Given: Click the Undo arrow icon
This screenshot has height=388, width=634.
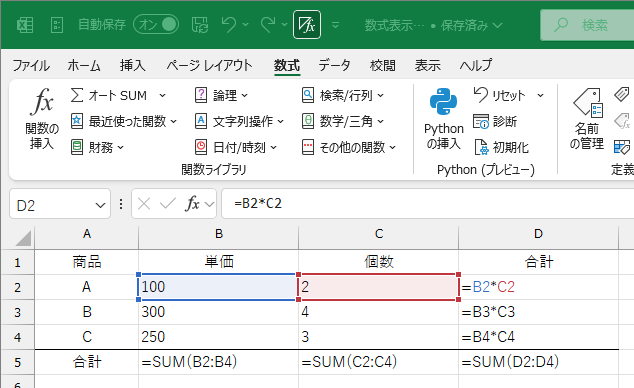Looking at the screenshot, I should (x=228, y=25).
